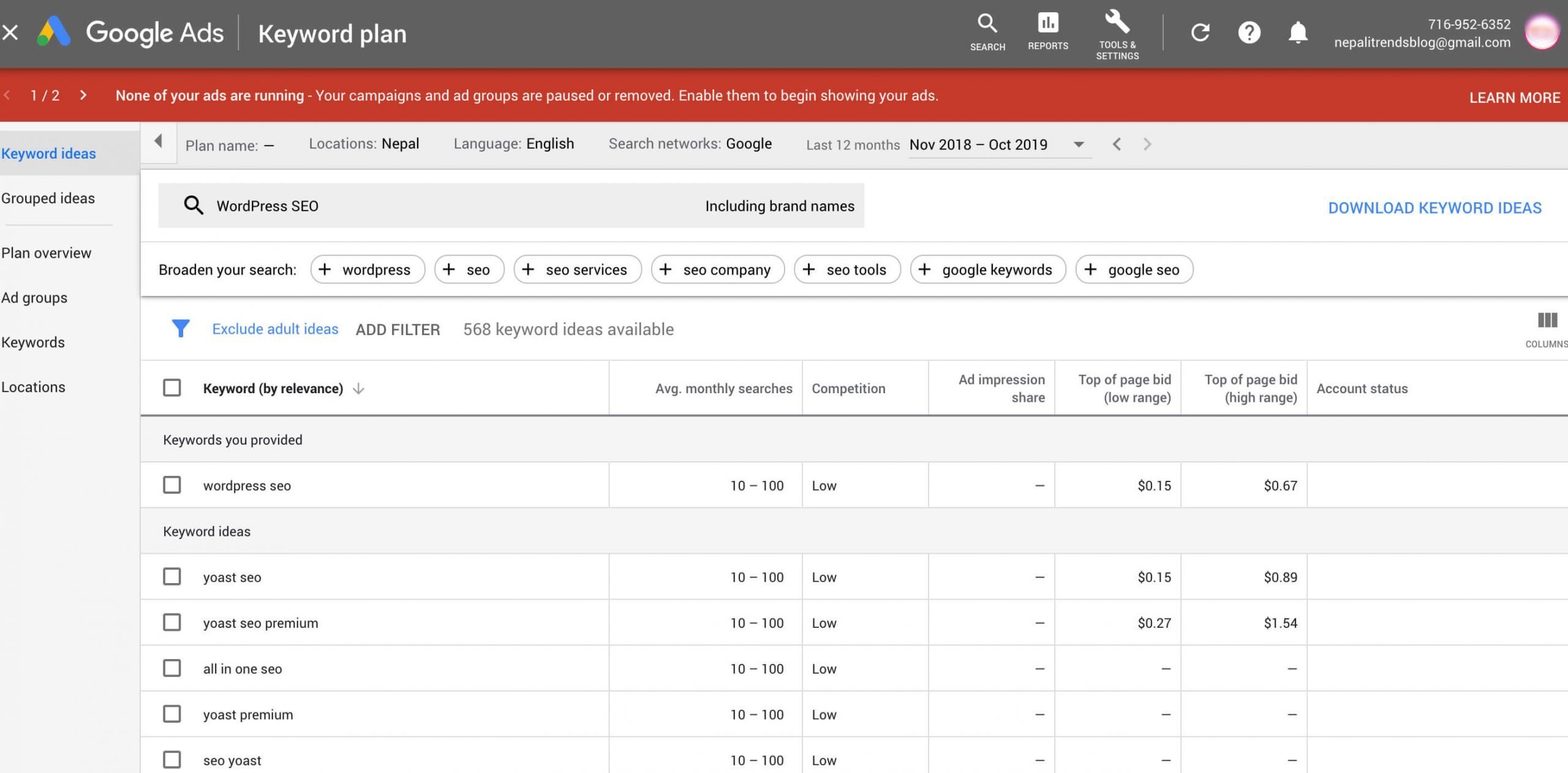Click the Help icon in top bar
This screenshot has height=773, width=1568.
click(1249, 32)
